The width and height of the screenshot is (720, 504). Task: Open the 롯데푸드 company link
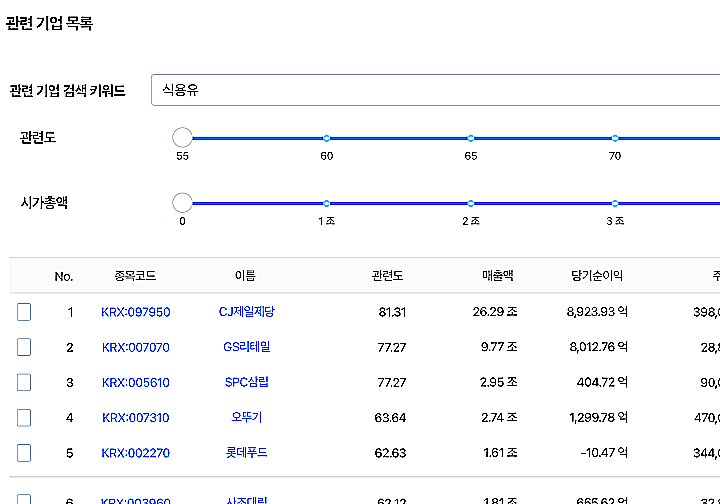[247, 453]
